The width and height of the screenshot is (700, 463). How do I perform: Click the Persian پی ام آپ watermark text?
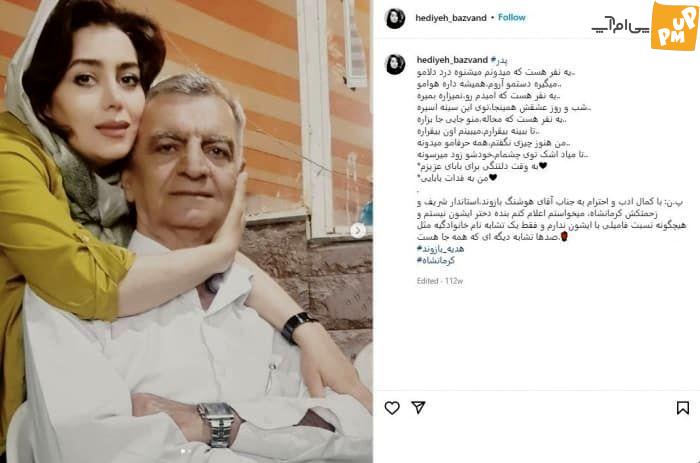pos(620,26)
